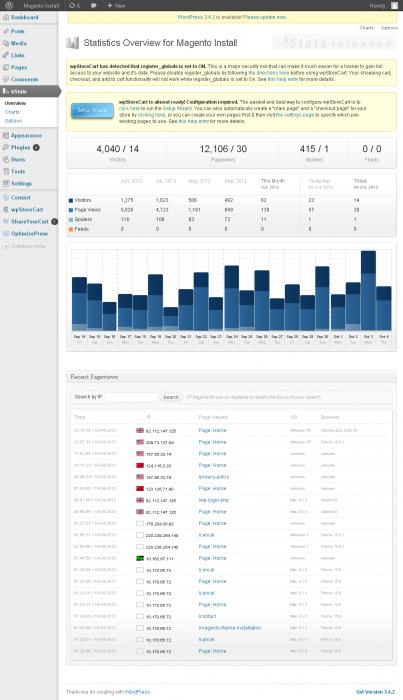Click the Sep 14 bar in chart
This screenshot has width=403, height=700.
coord(79,304)
